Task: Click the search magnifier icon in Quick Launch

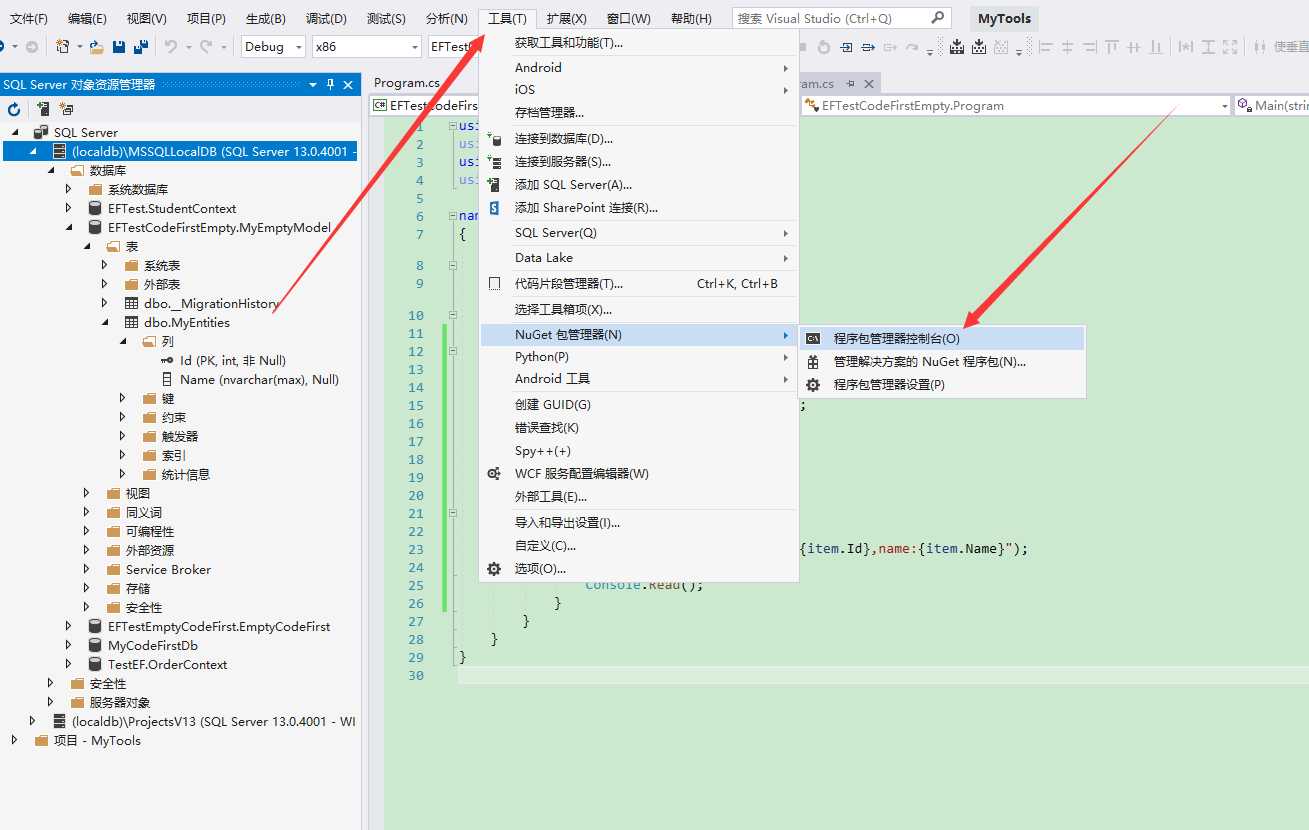Action: pyautogui.click(x=937, y=18)
